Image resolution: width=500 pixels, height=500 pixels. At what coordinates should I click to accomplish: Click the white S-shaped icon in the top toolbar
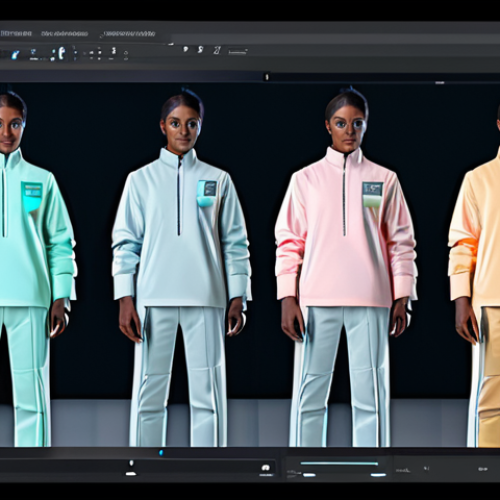click(200, 50)
